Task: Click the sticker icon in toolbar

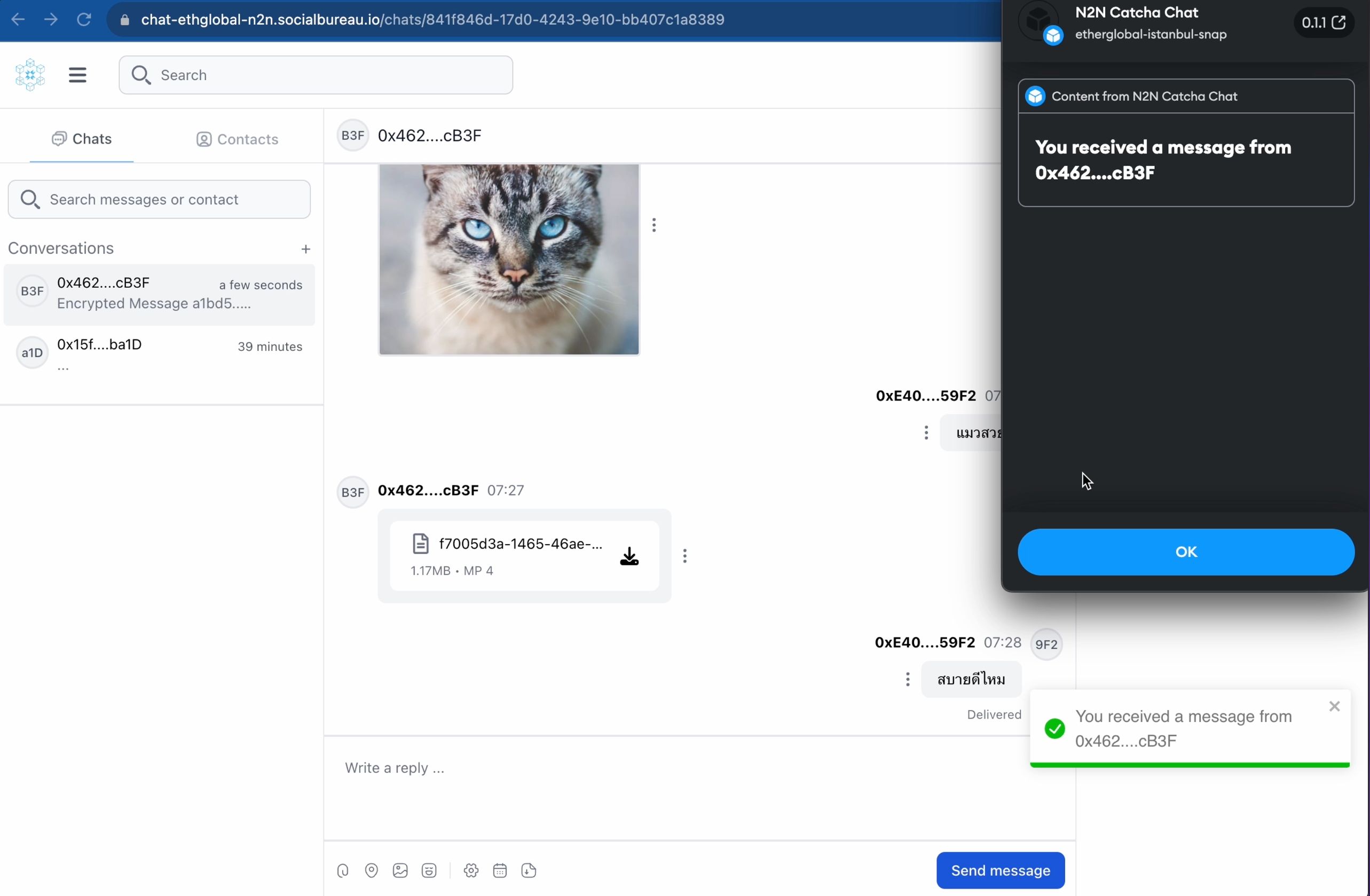Action: pos(429,871)
